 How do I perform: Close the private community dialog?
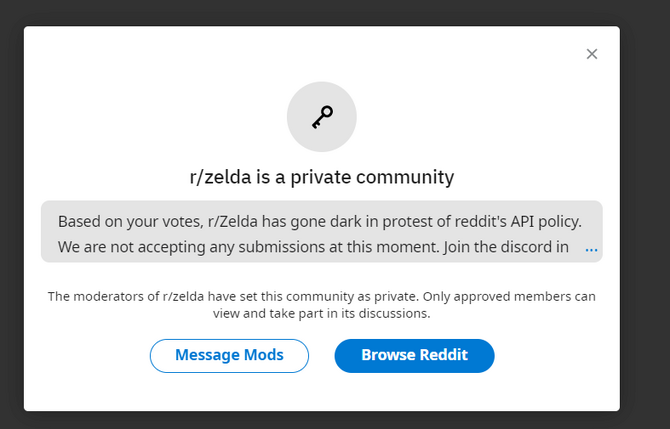pos(592,54)
